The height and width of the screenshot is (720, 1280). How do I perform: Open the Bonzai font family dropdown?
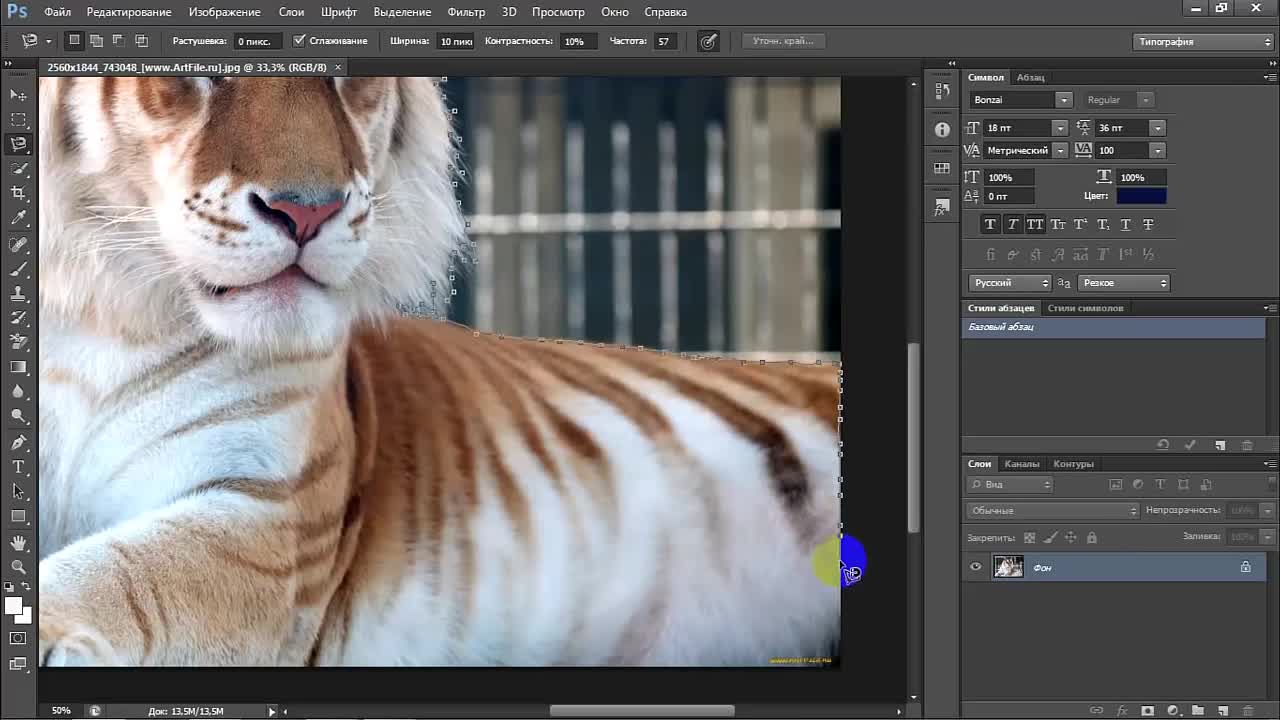[x=1064, y=100]
